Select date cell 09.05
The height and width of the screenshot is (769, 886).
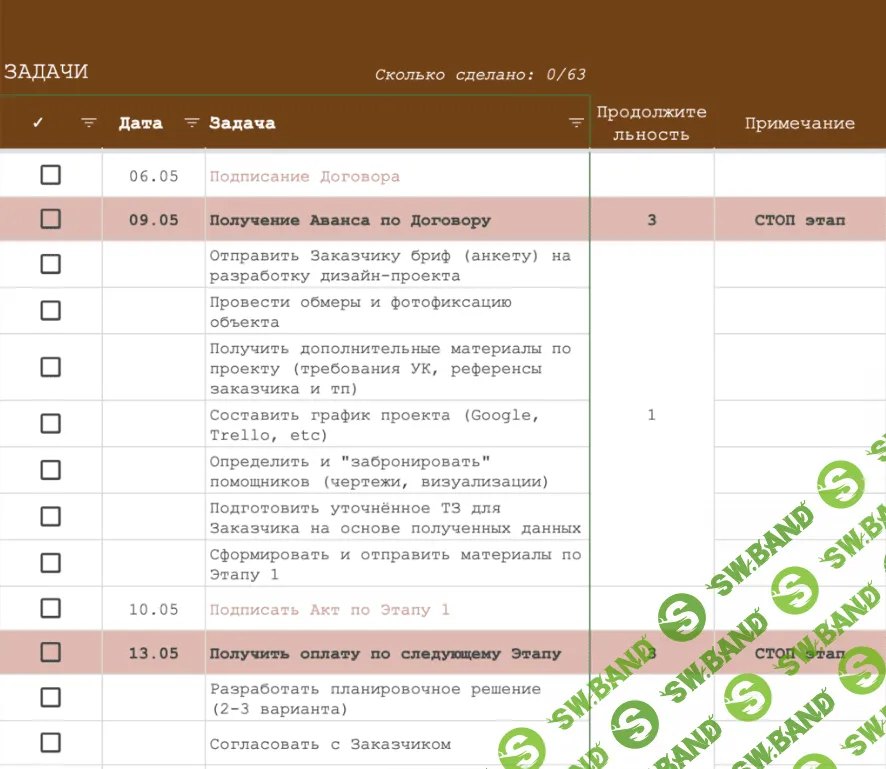coord(154,220)
